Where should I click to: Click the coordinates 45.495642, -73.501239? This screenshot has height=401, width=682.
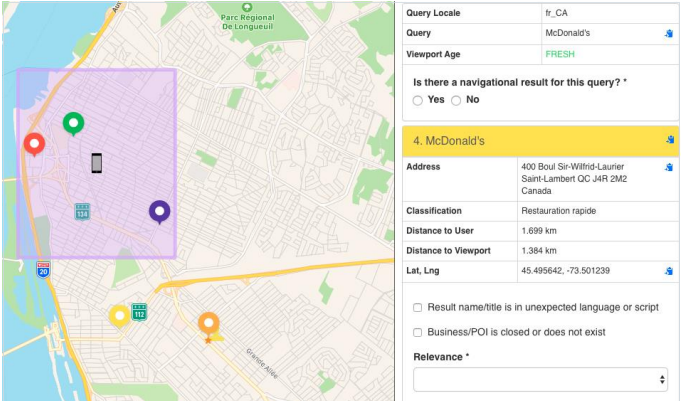point(565,271)
